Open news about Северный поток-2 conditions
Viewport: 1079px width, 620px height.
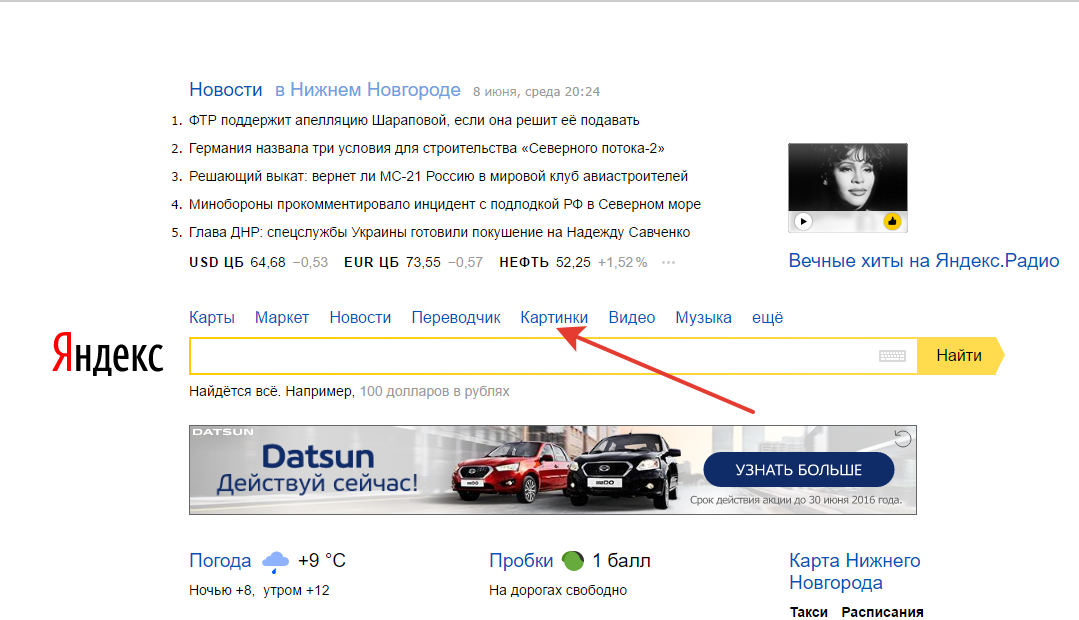pos(427,149)
